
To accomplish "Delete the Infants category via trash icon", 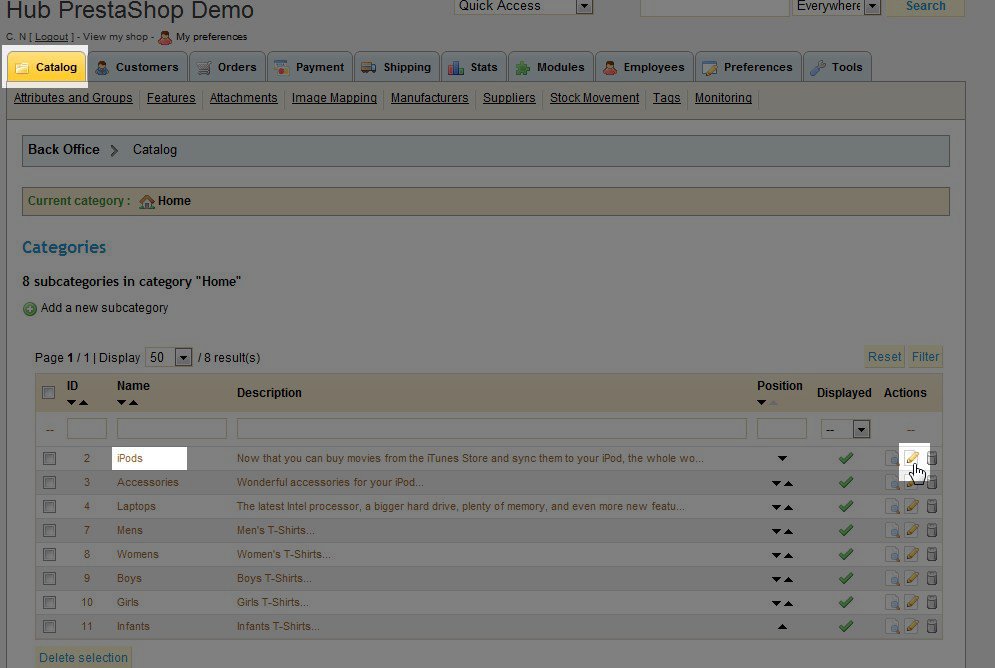I will click(932, 626).
